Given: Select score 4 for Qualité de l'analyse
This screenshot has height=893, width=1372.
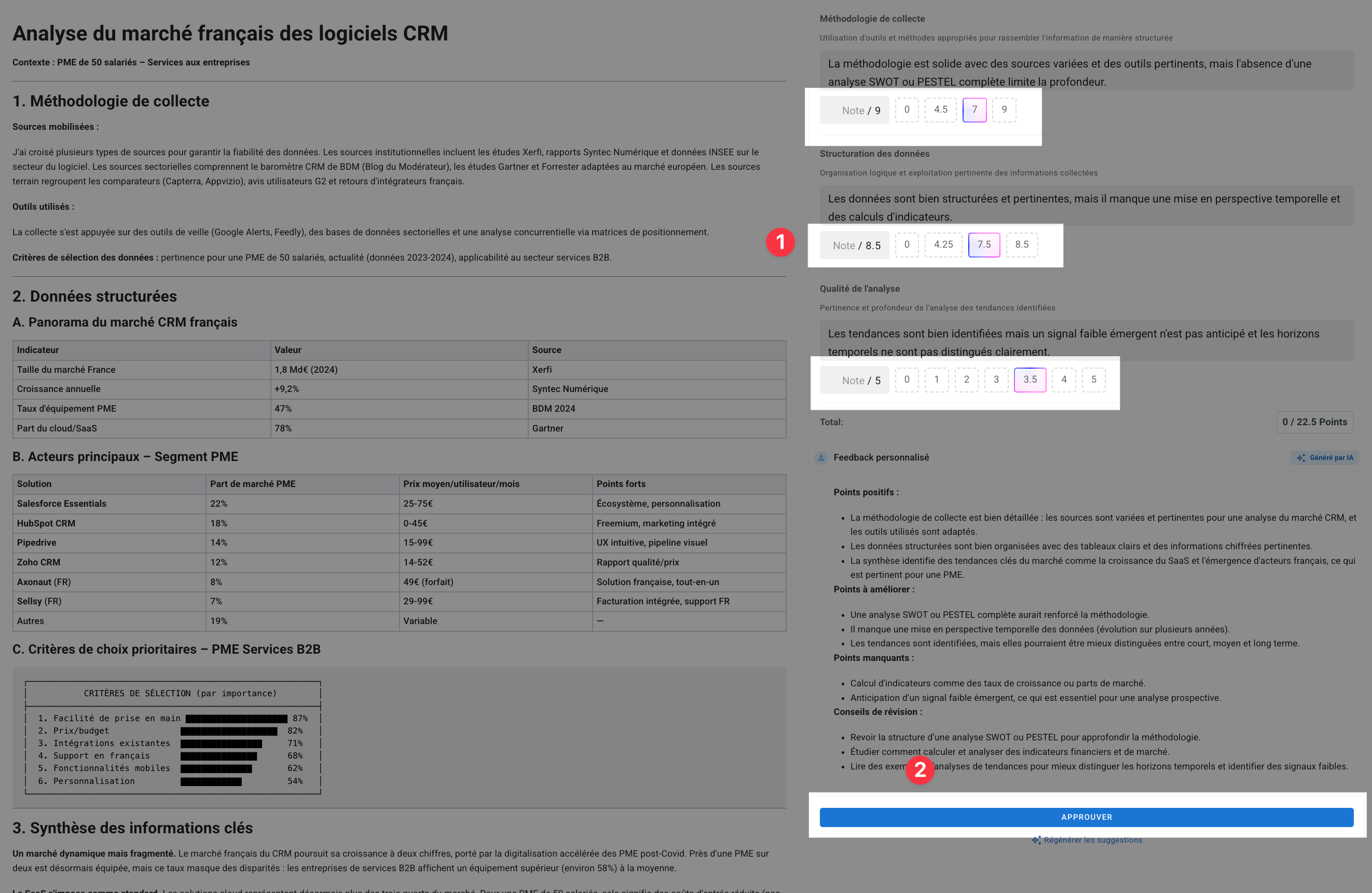Looking at the screenshot, I should coord(1064,380).
